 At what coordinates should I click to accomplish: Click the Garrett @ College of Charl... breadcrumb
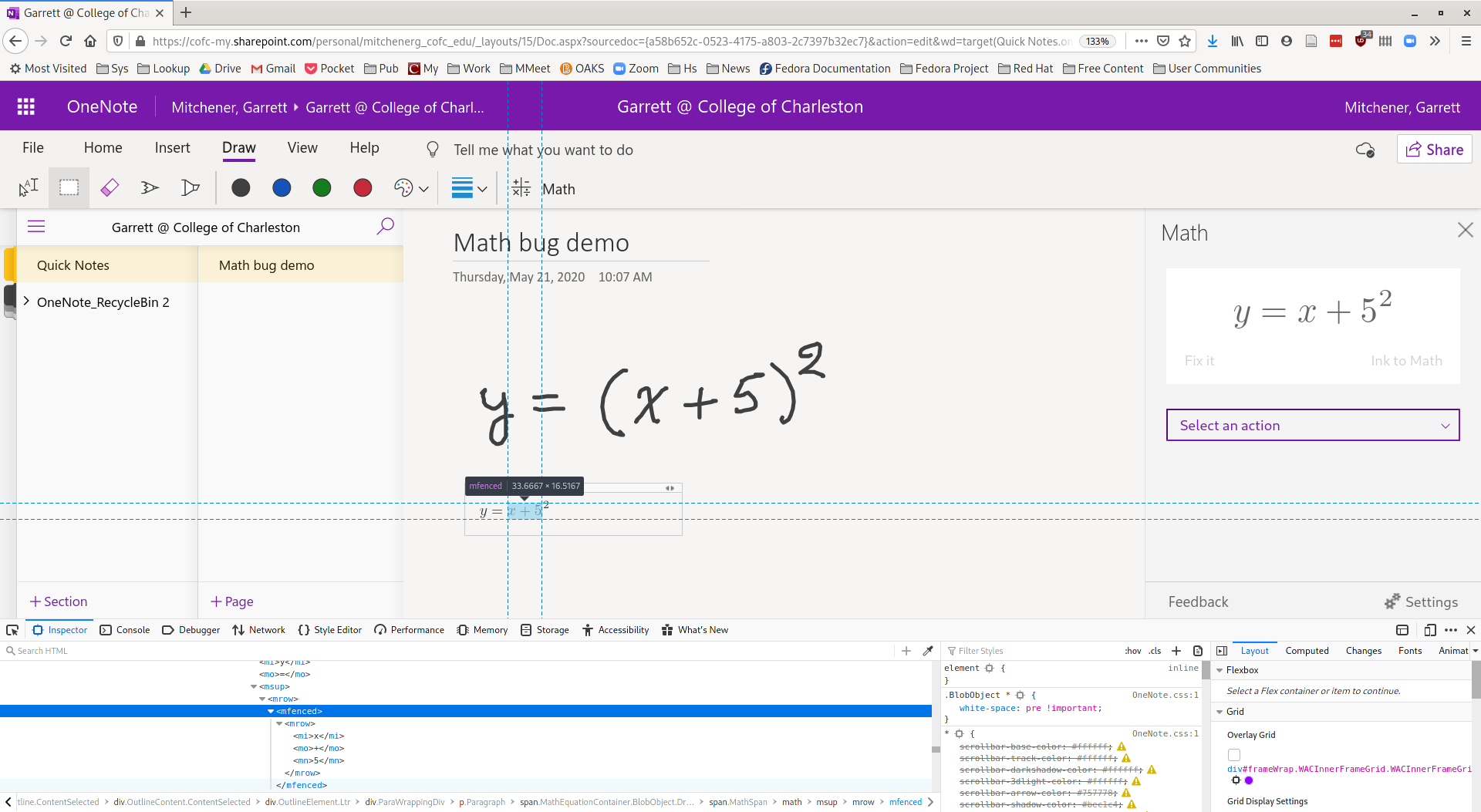(395, 107)
